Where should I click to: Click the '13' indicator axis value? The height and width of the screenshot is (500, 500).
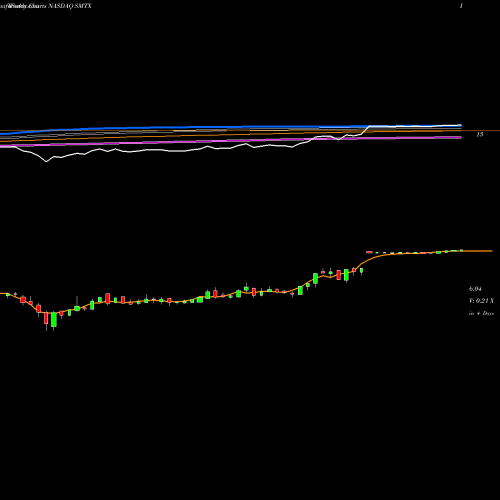[x=480, y=134]
